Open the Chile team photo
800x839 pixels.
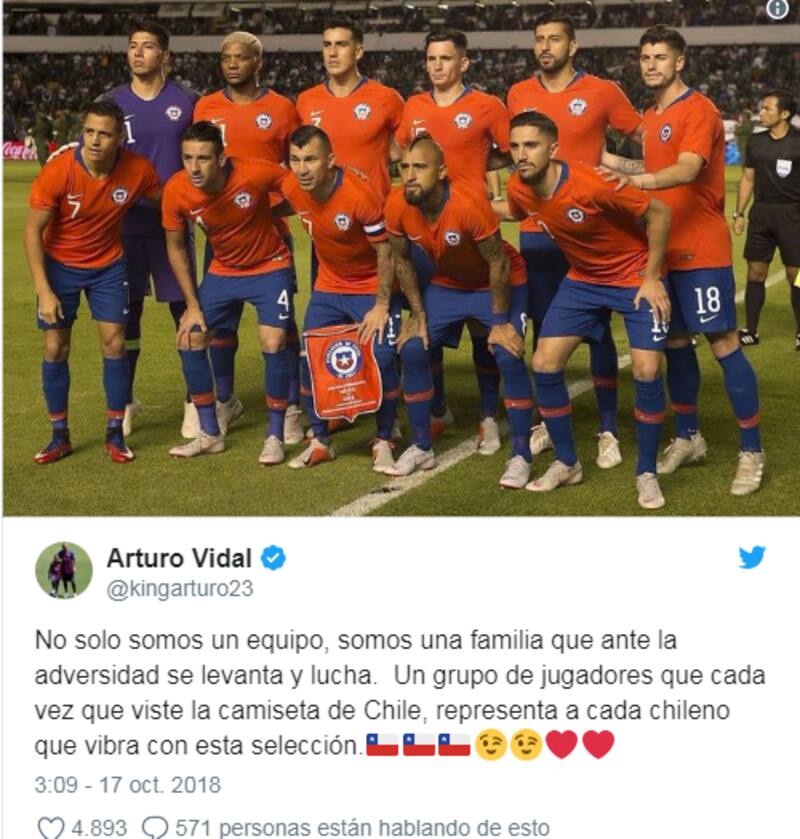[401, 258]
